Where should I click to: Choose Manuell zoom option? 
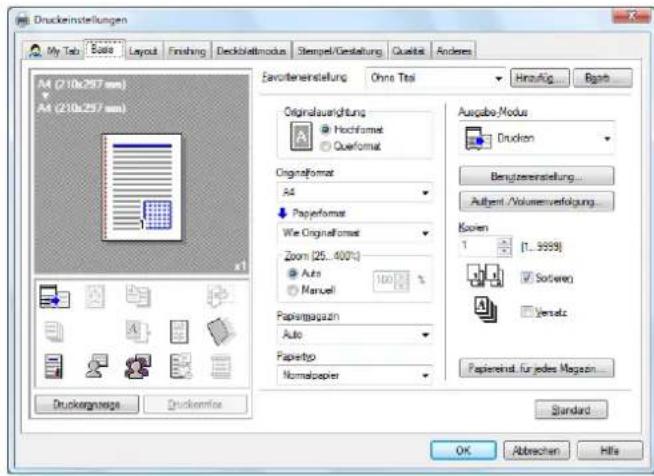[311, 290]
